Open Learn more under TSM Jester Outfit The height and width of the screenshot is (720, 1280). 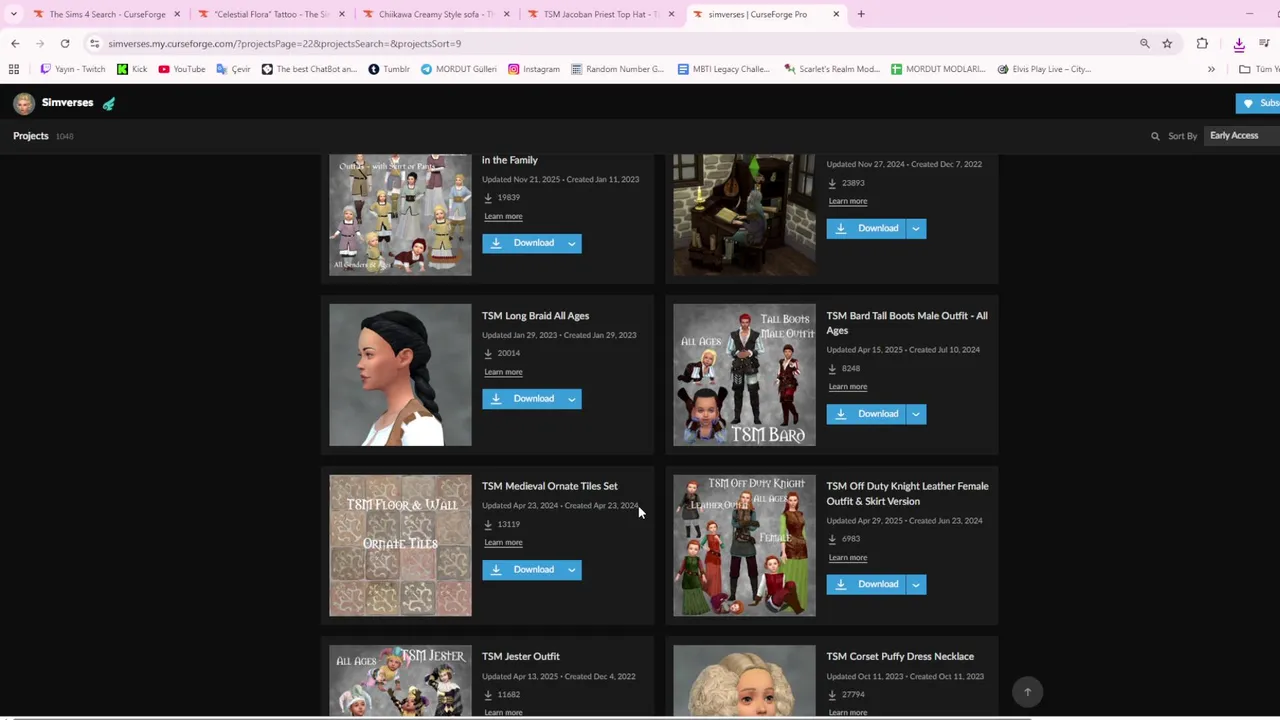(503, 712)
